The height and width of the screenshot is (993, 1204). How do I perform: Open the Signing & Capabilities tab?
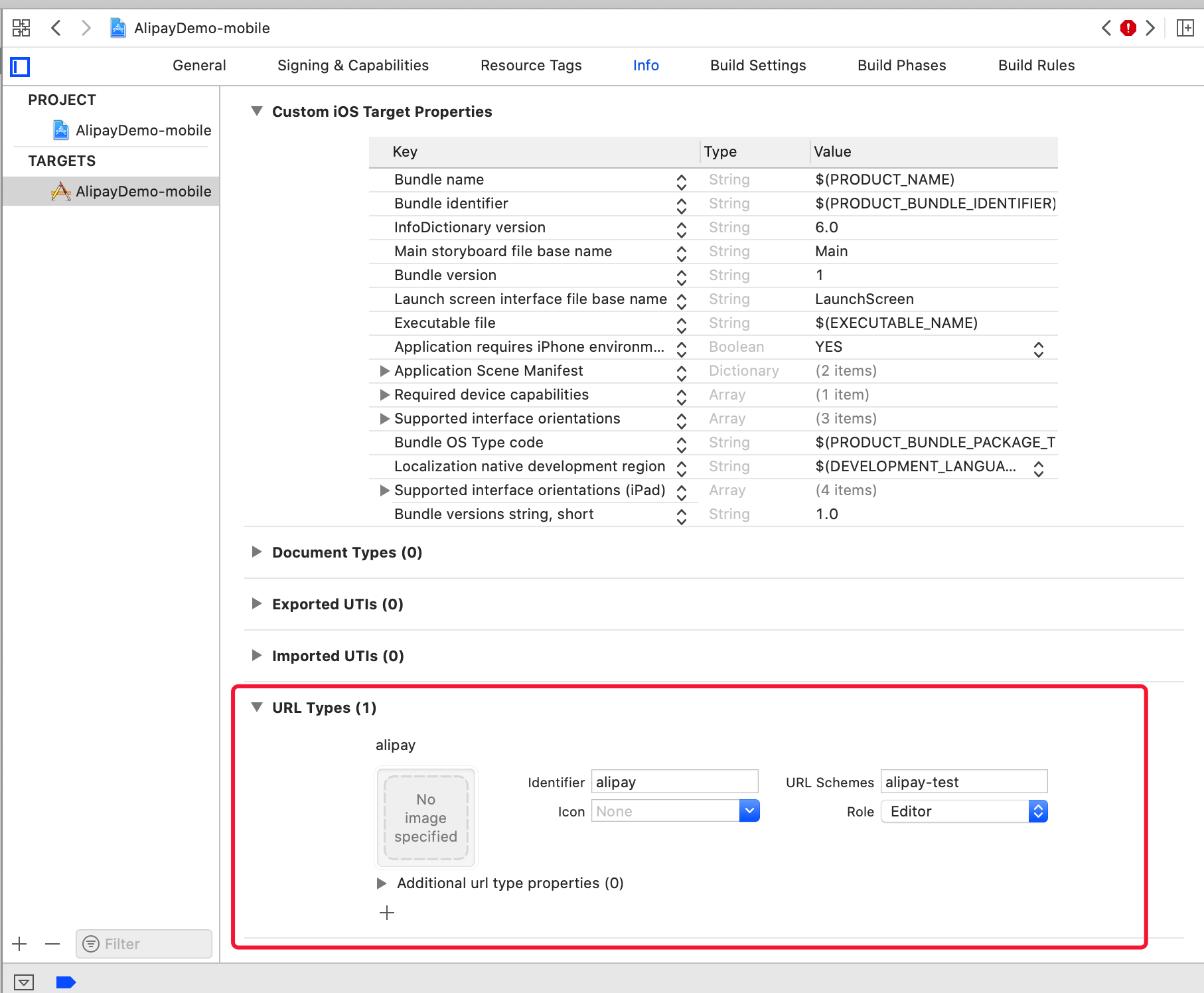pyautogui.click(x=353, y=65)
